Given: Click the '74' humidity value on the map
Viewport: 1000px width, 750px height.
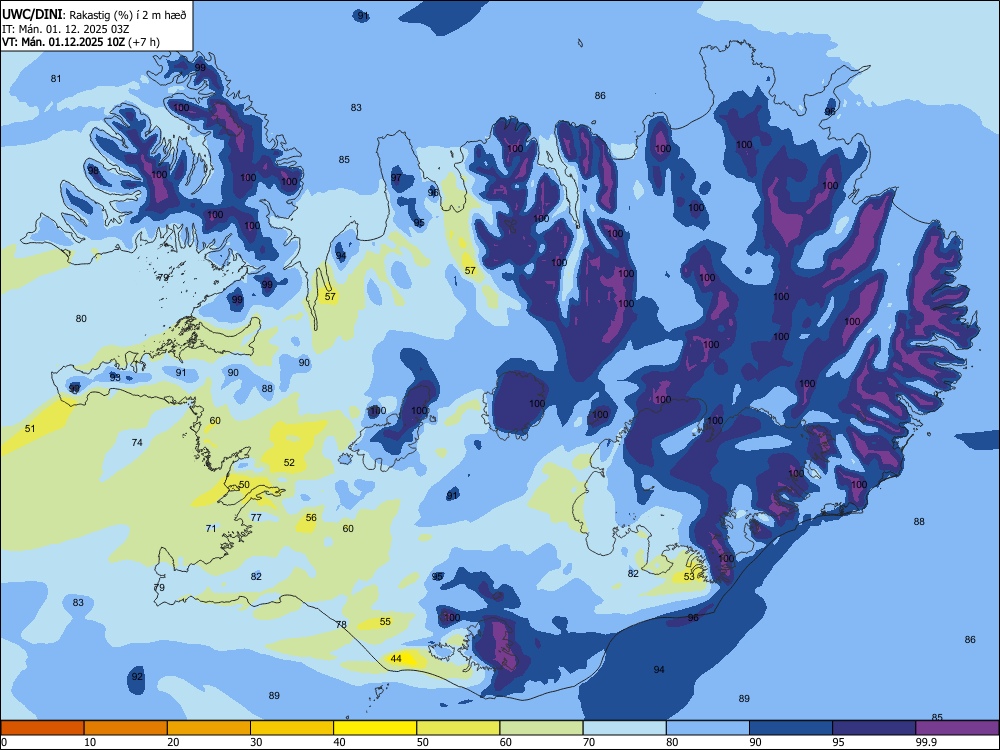Looking at the screenshot, I should (137, 442).
